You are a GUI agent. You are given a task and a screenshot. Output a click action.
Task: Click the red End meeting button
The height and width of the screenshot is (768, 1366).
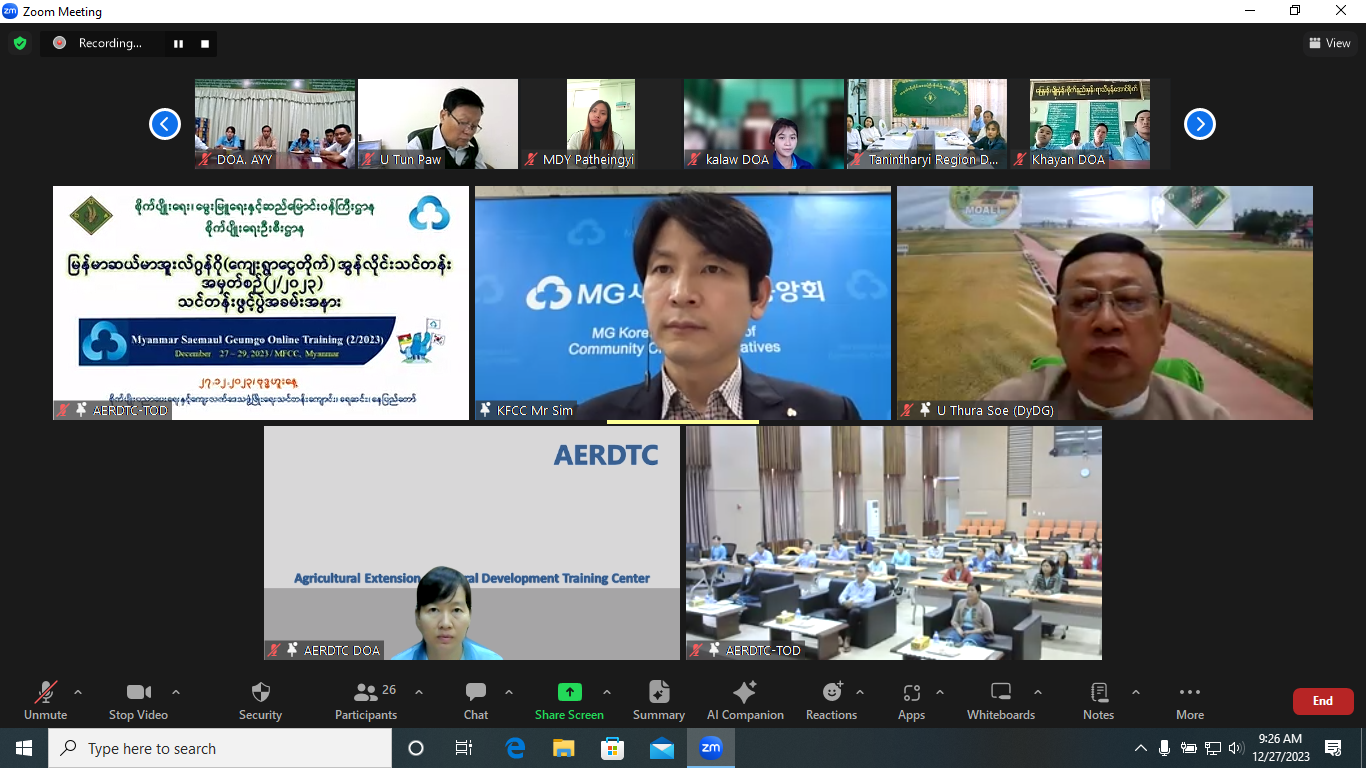pyautogui.click(x=1323, y=701)
